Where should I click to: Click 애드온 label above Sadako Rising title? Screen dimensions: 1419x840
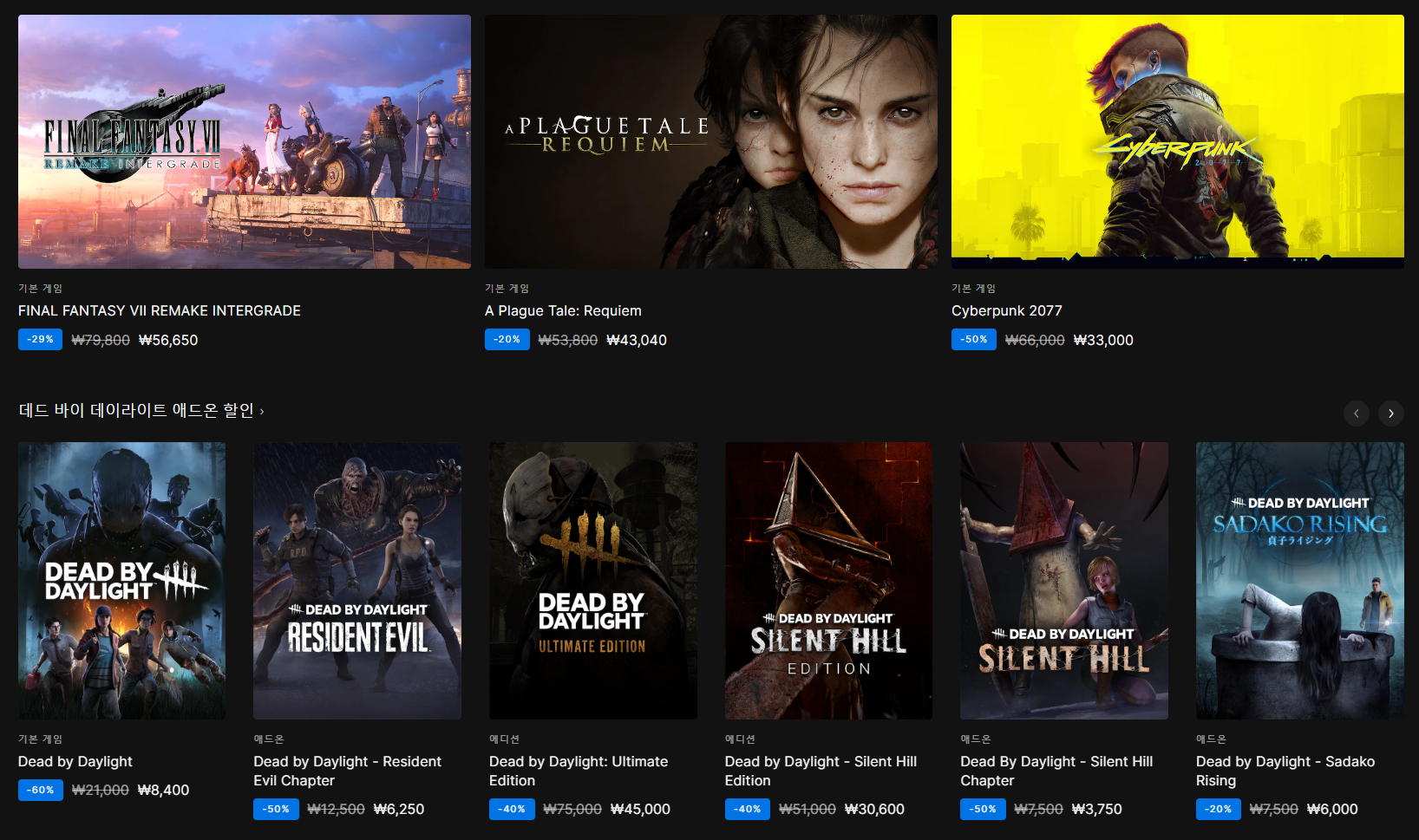point(1211,739)
